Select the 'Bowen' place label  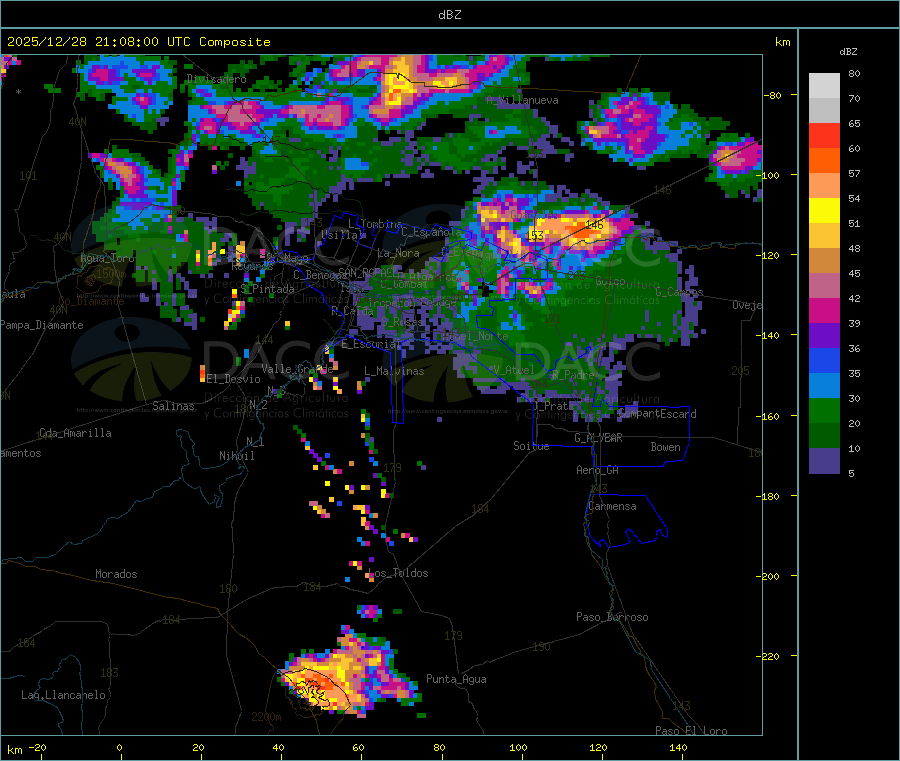[x=665, y=447]
